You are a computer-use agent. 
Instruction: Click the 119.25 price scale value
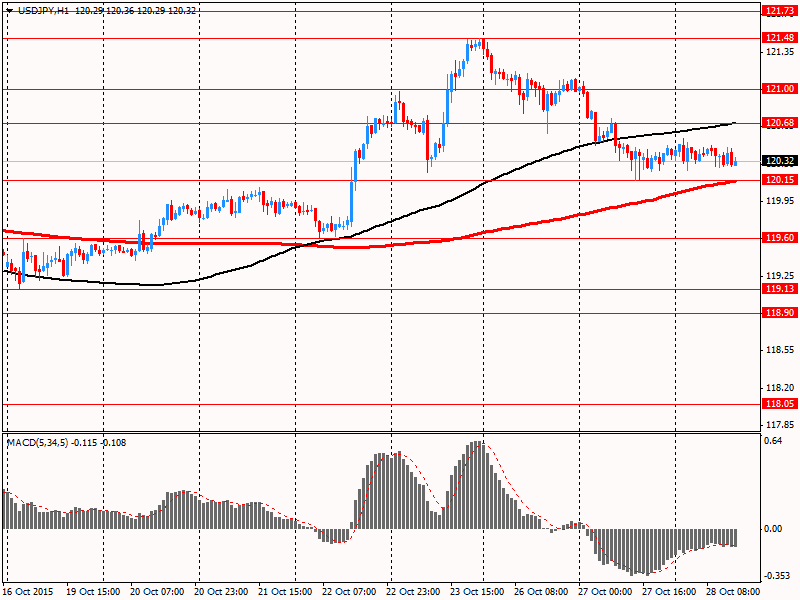(x=780, y=276)
